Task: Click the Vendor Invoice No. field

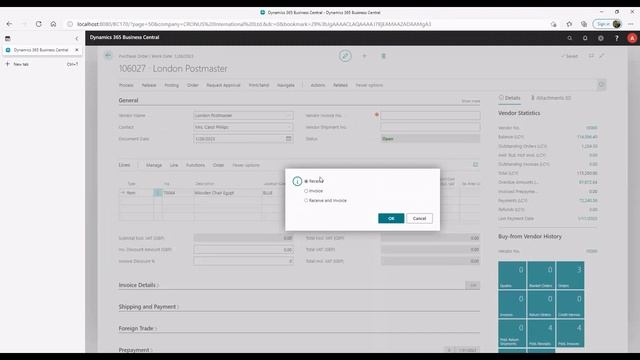Action: pos(430,116)
